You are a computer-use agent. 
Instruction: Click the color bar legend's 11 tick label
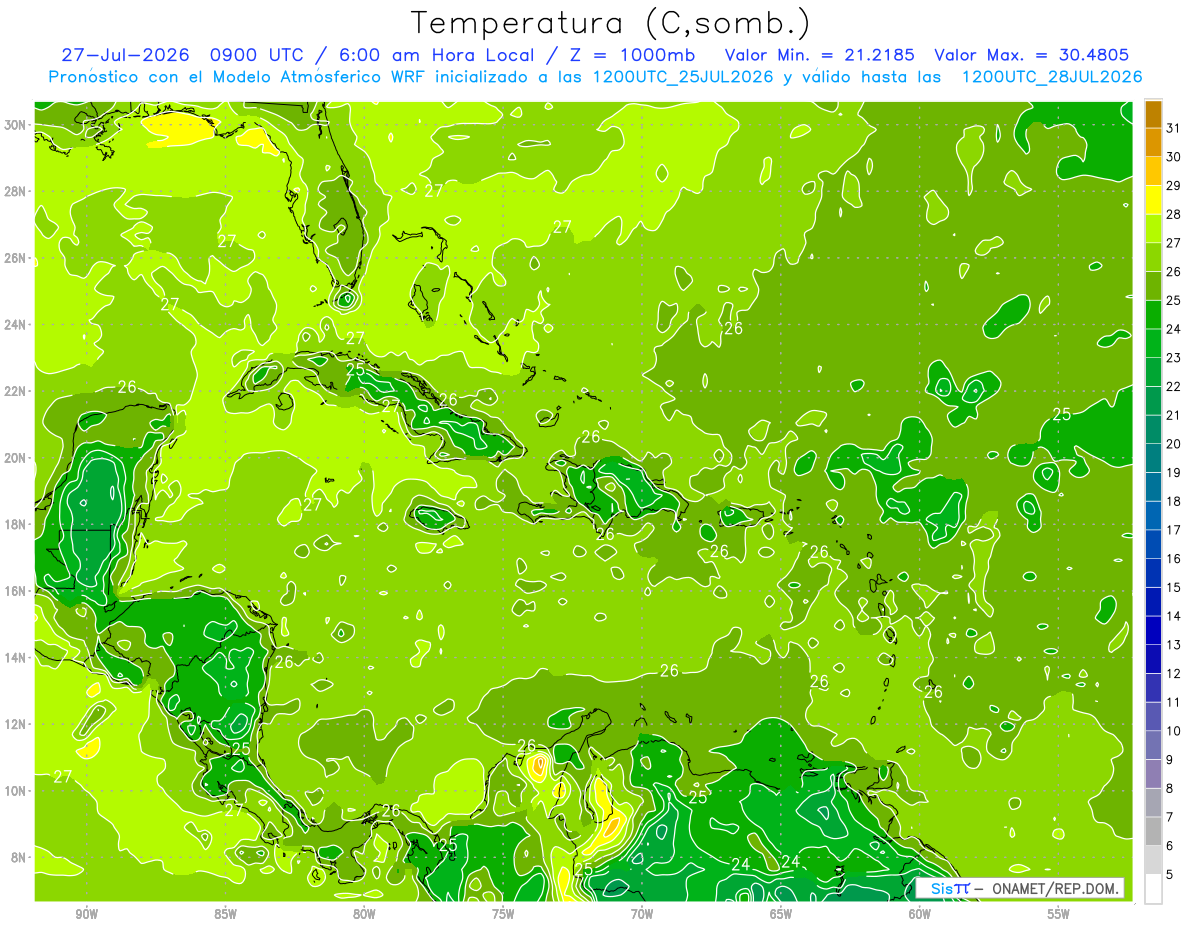tap(1173, 702)
